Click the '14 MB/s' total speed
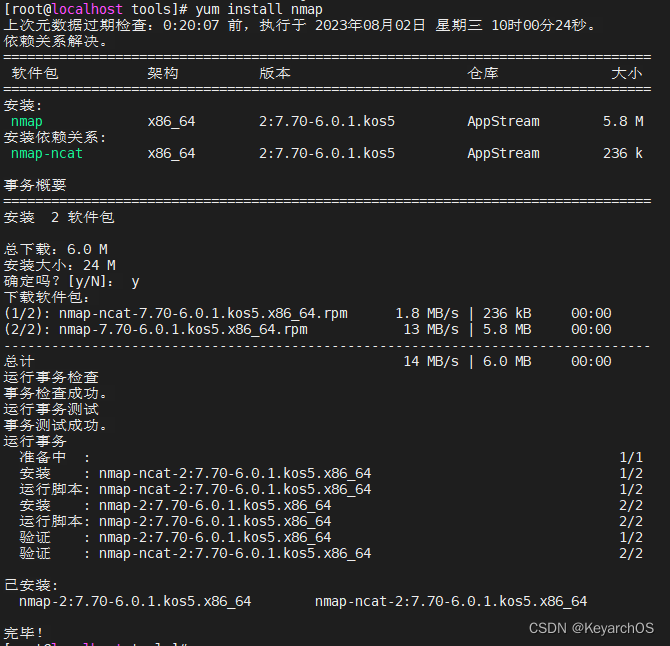The width and height of the screenshot is (670, 646). [431, 361]
